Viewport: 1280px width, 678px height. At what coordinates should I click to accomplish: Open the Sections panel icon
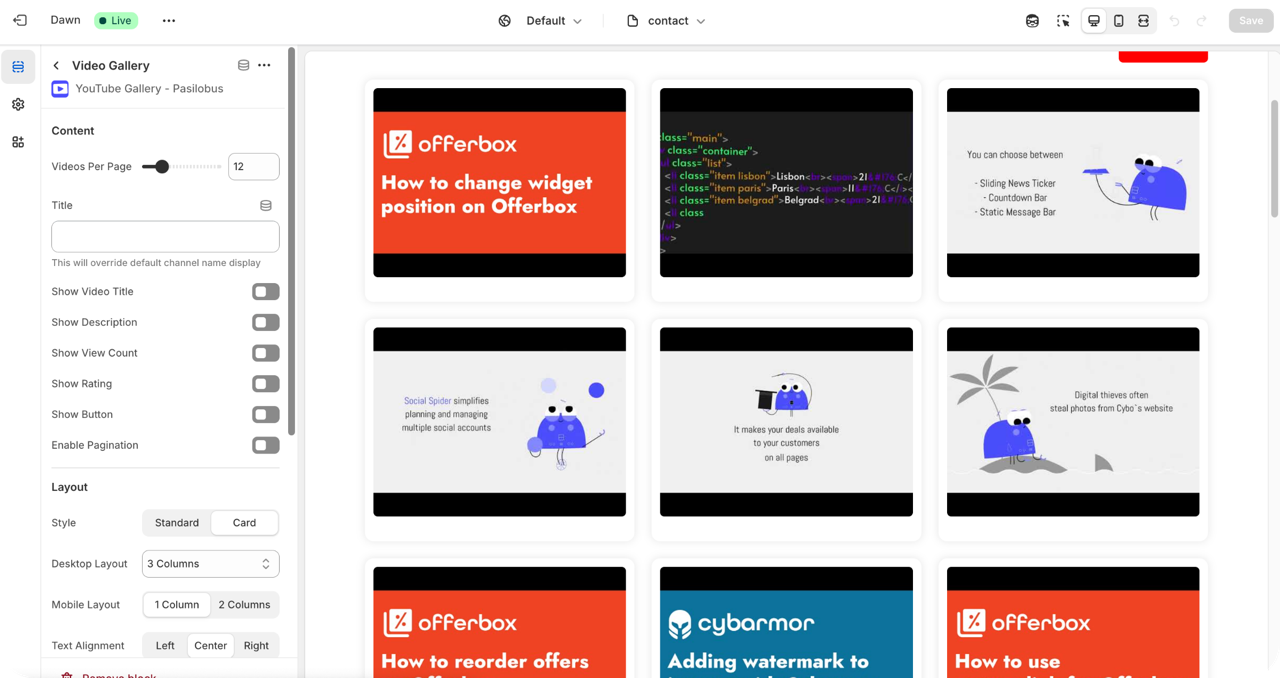tap(18, 67)
